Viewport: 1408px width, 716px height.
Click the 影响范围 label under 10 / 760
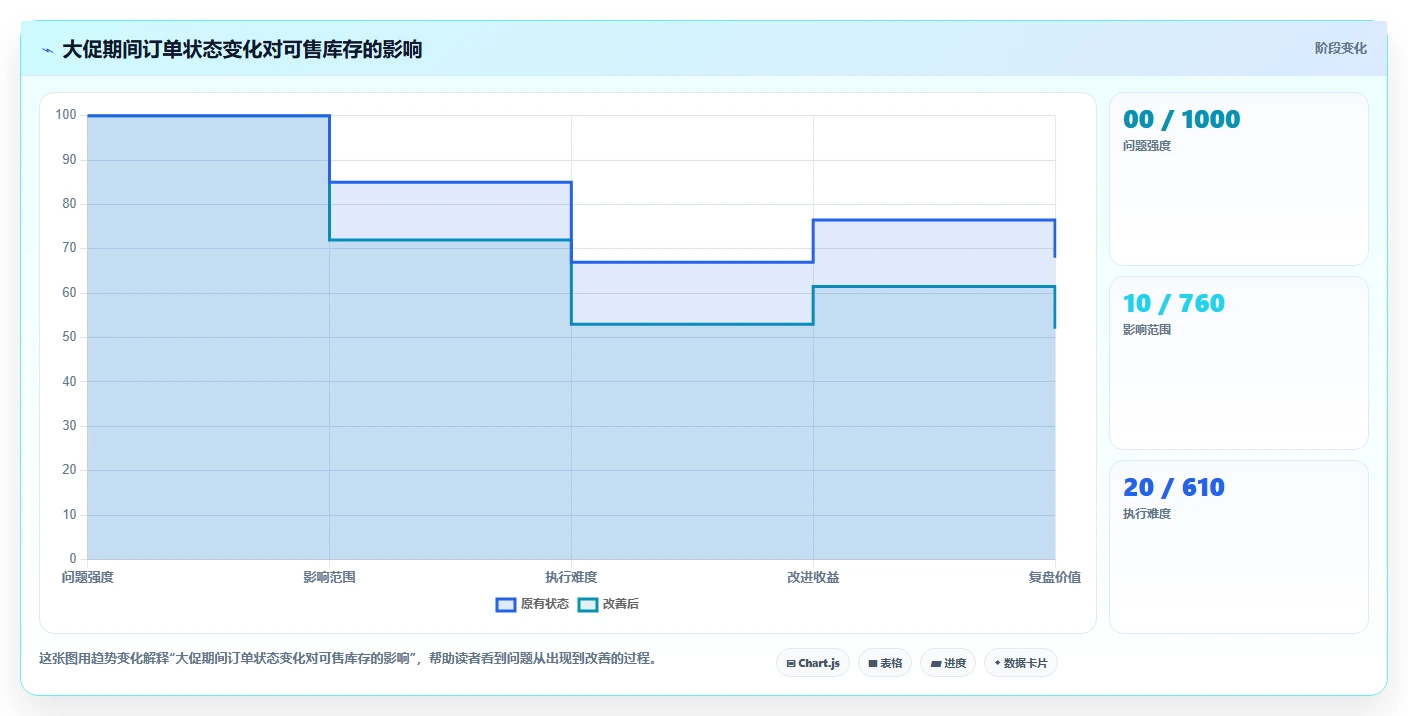tap(1147, 330)
